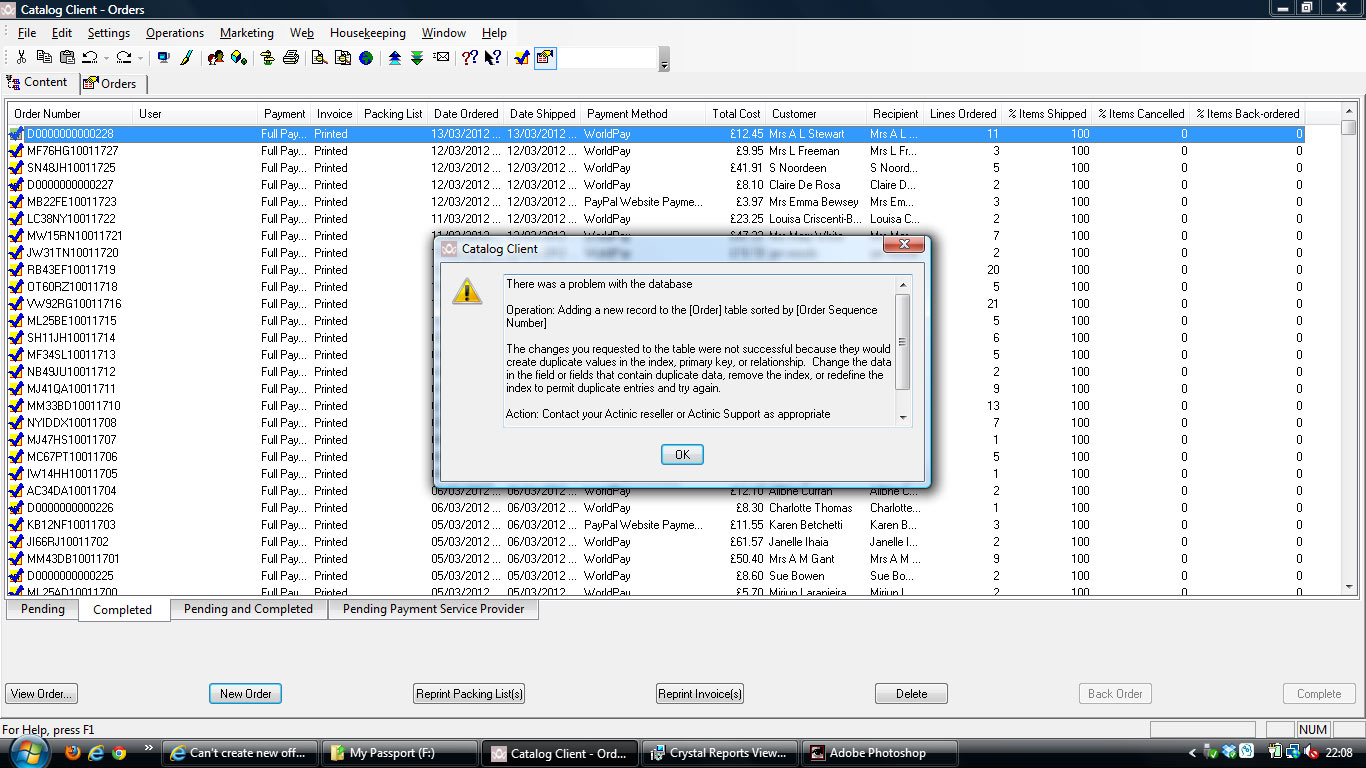Click the paintbrush toolbar icon

(x=186, y=58)
